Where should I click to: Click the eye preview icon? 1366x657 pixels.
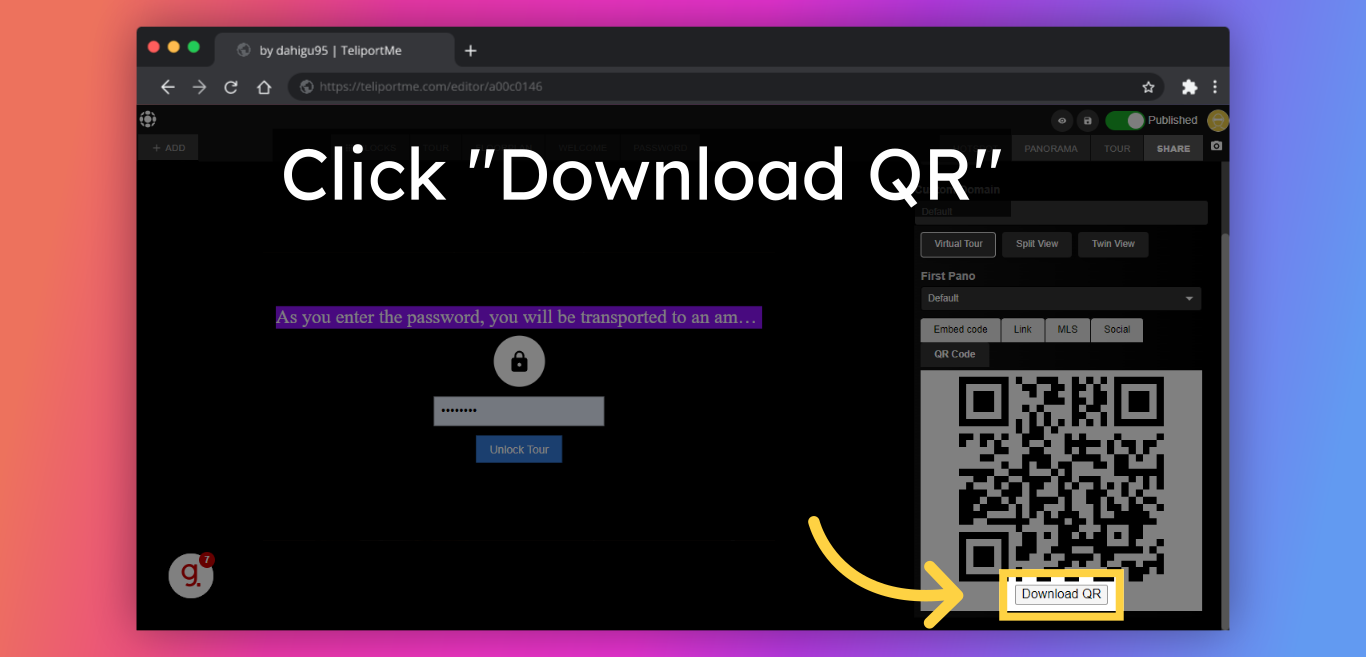[x=1062, y=121]
